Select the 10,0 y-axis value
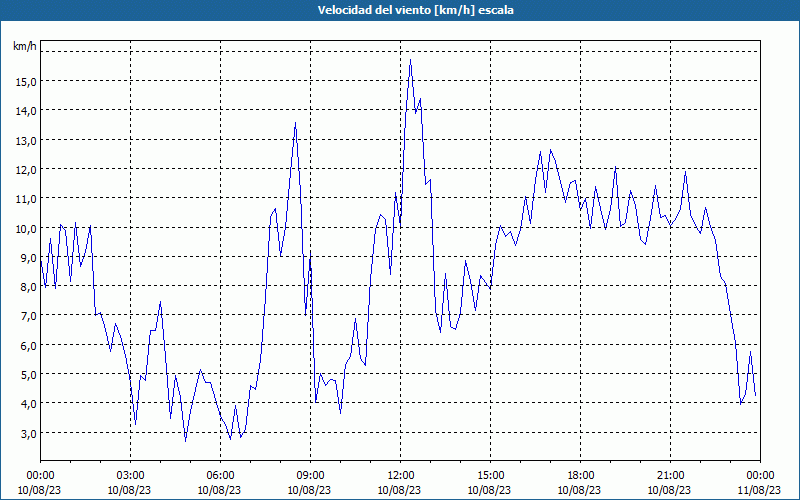 [25, 228]
